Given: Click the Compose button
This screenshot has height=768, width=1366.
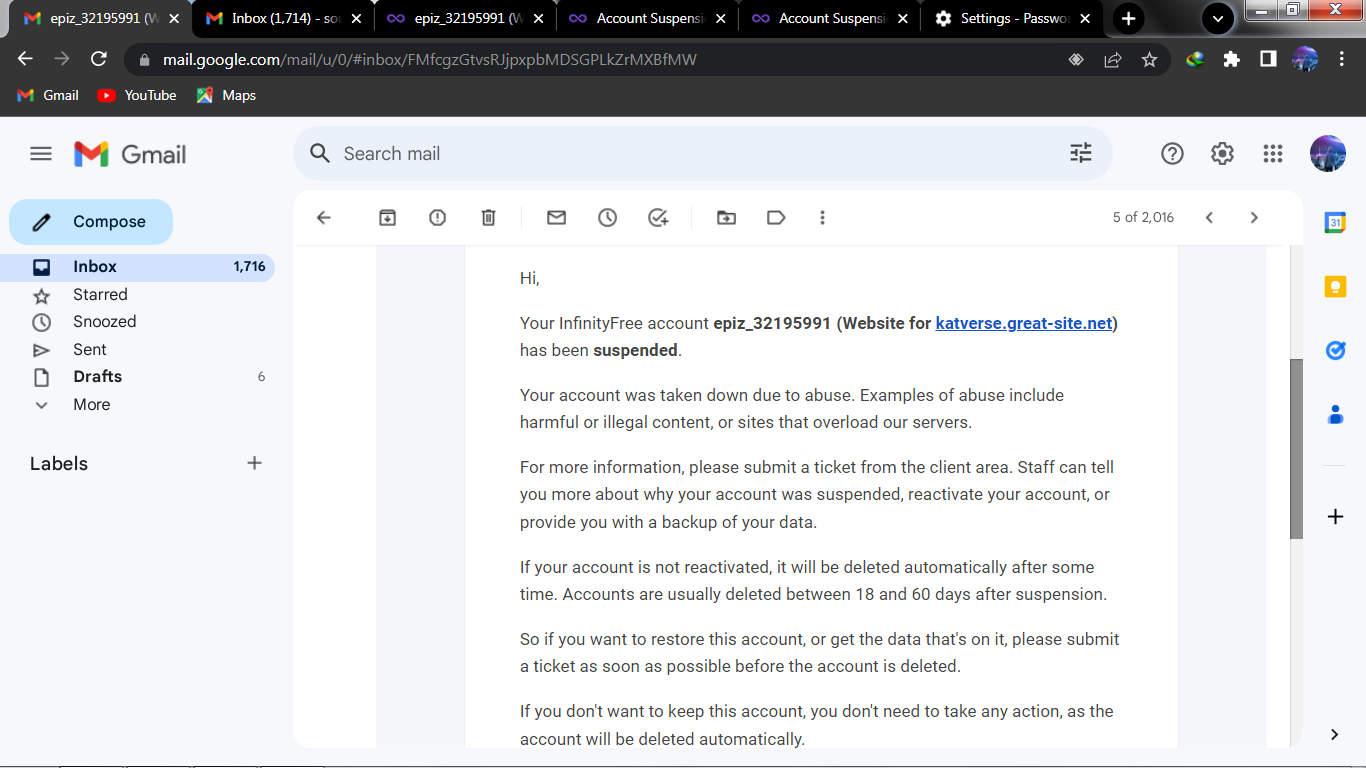Looking at the screenshot, I should 91,222.
